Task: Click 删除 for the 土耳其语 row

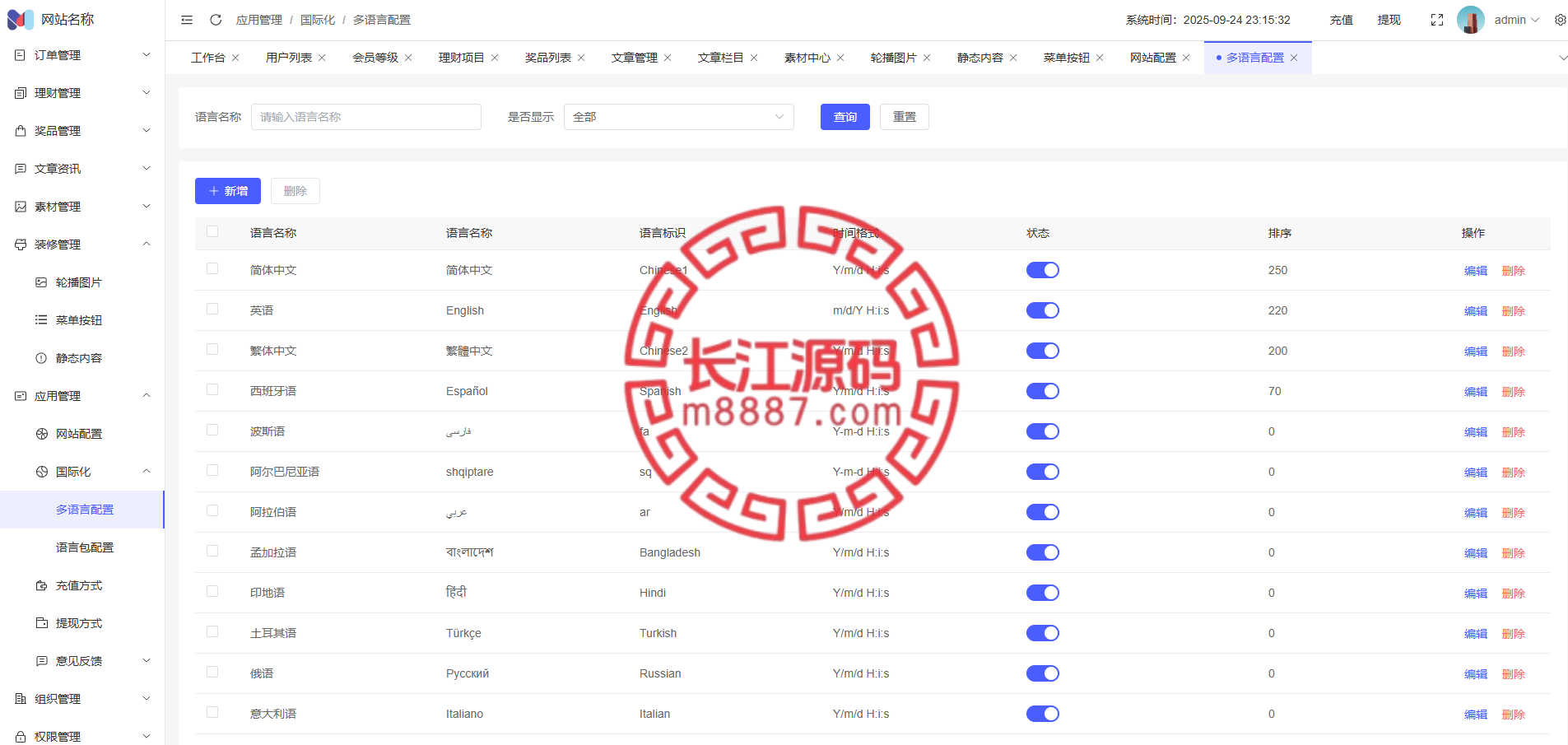Action: click(1514, 634)
